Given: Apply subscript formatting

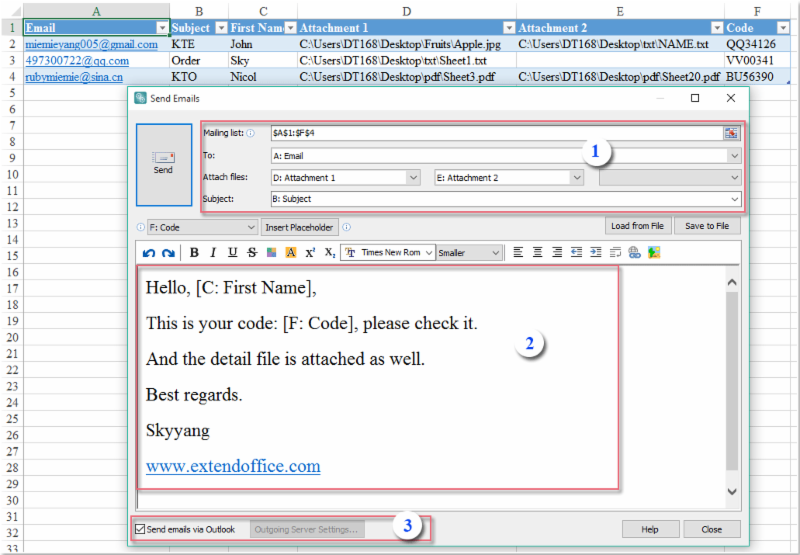Looking at the screenshot, I should pyautogui.click(x=330, y=253).
